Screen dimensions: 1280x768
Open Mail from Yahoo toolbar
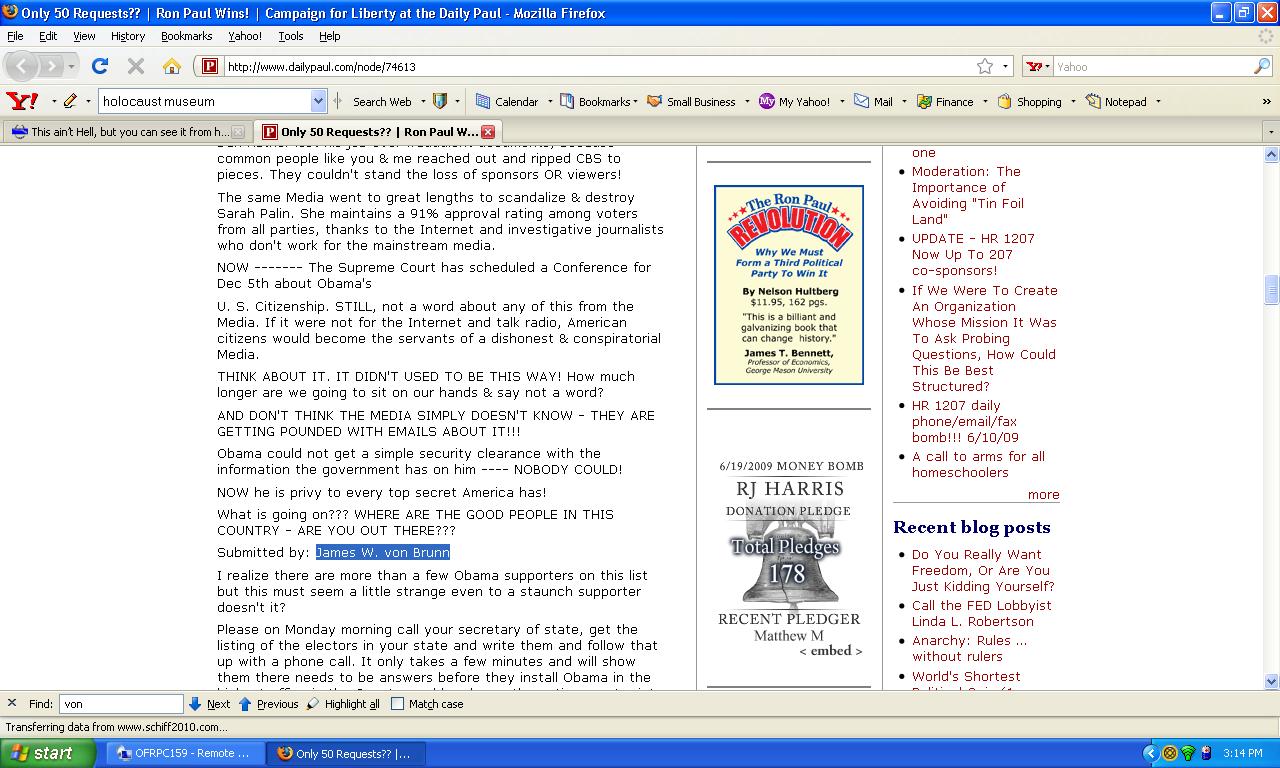point(873,101)
